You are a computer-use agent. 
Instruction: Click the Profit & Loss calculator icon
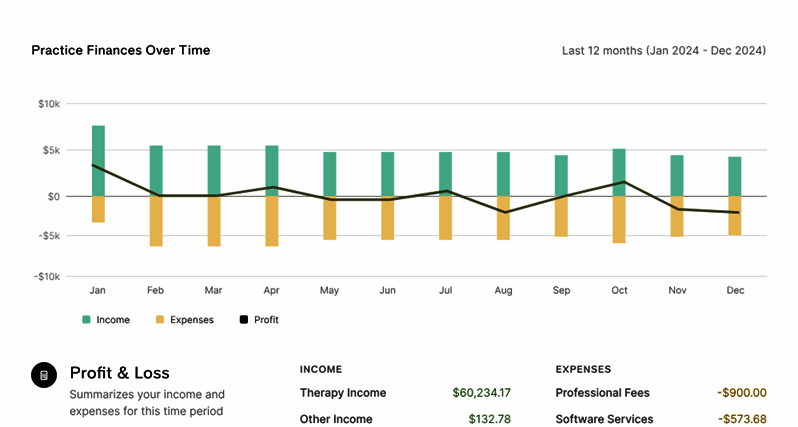[x=44, y=375]
